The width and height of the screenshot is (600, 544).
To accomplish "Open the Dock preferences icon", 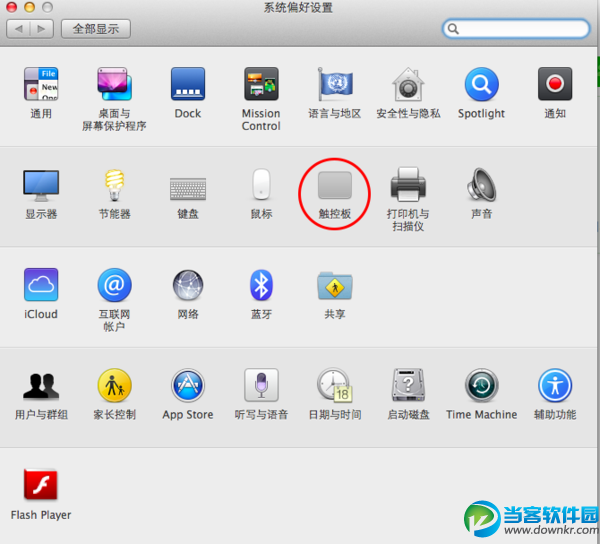I will (188, 84).
